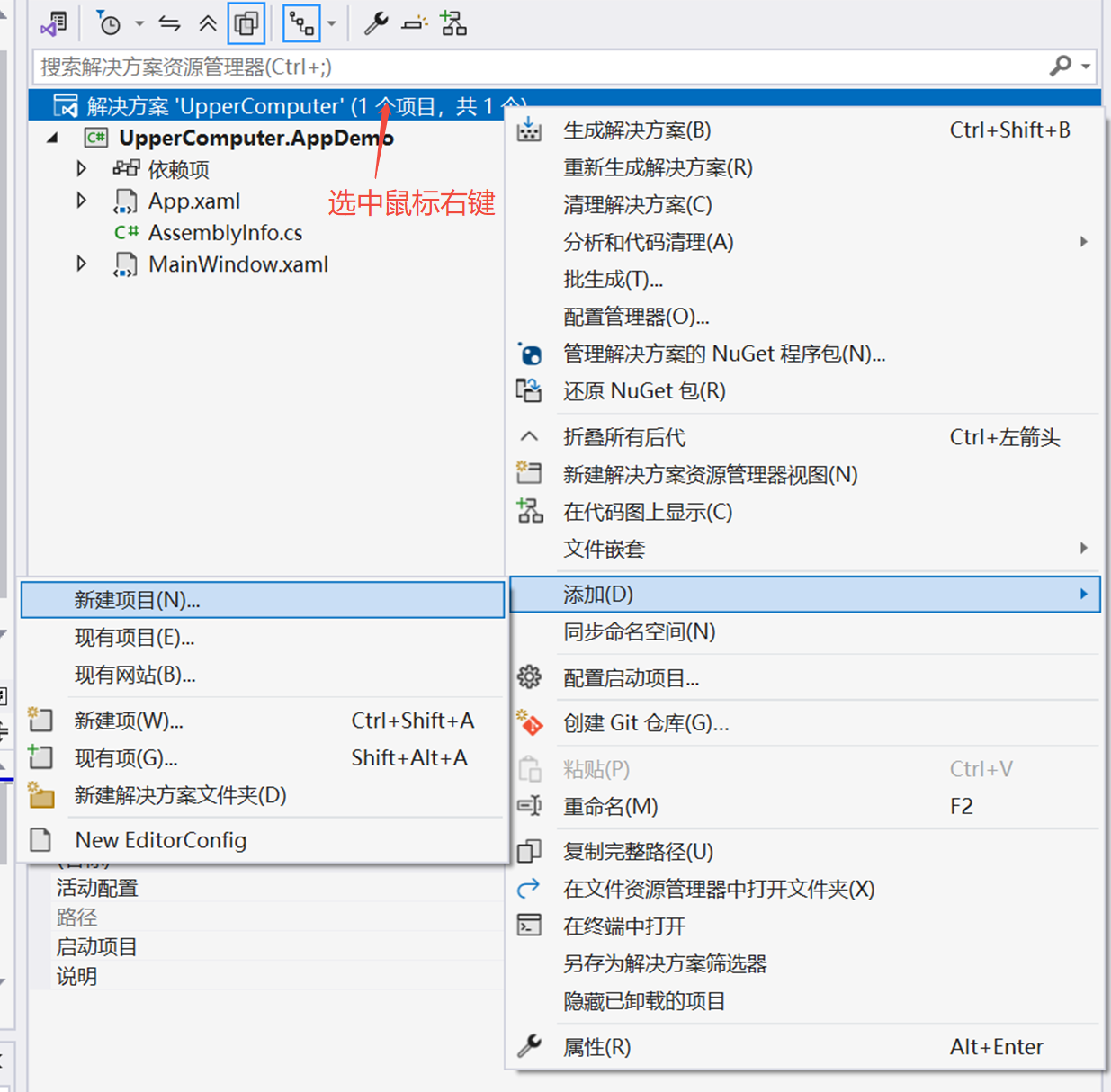
Task: Click the 依赖项 dependencies icon
Action: coord(126,168)
